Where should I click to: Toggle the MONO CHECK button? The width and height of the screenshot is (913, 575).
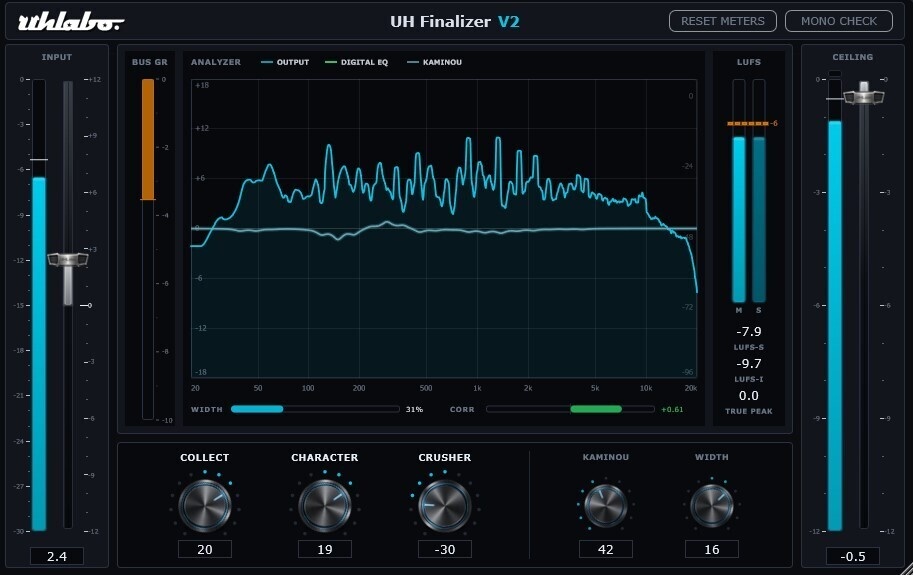click(838, 21)
